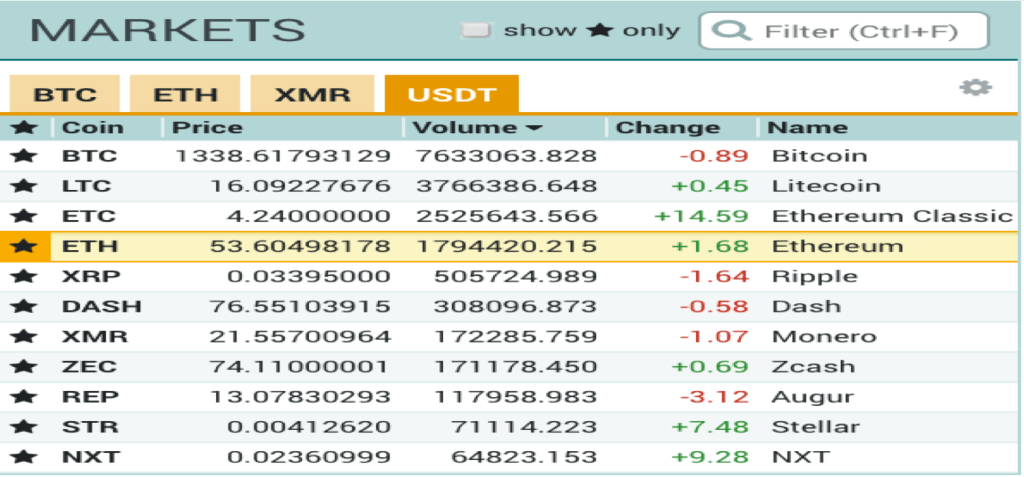
Task: Click Litecoin price 16.09227676
Action: tap(300, 186)
